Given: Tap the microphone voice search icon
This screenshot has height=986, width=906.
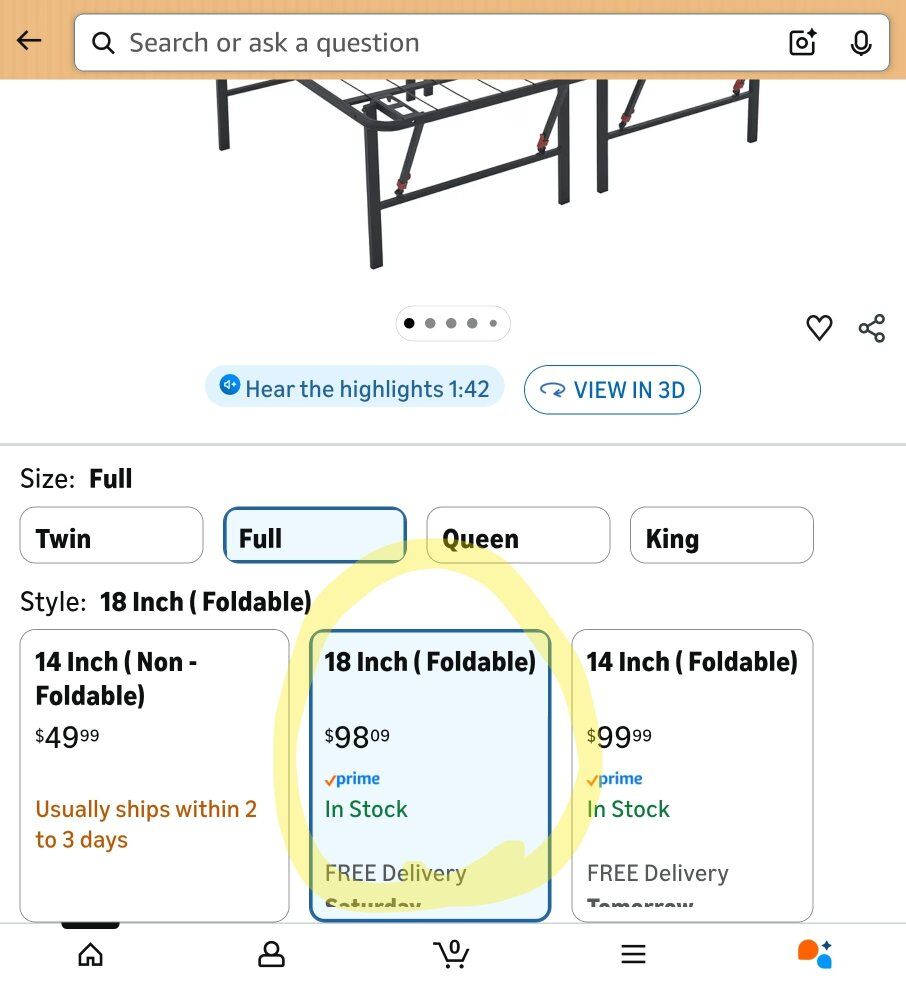Looking at the screenshot, I should [860, 43].
